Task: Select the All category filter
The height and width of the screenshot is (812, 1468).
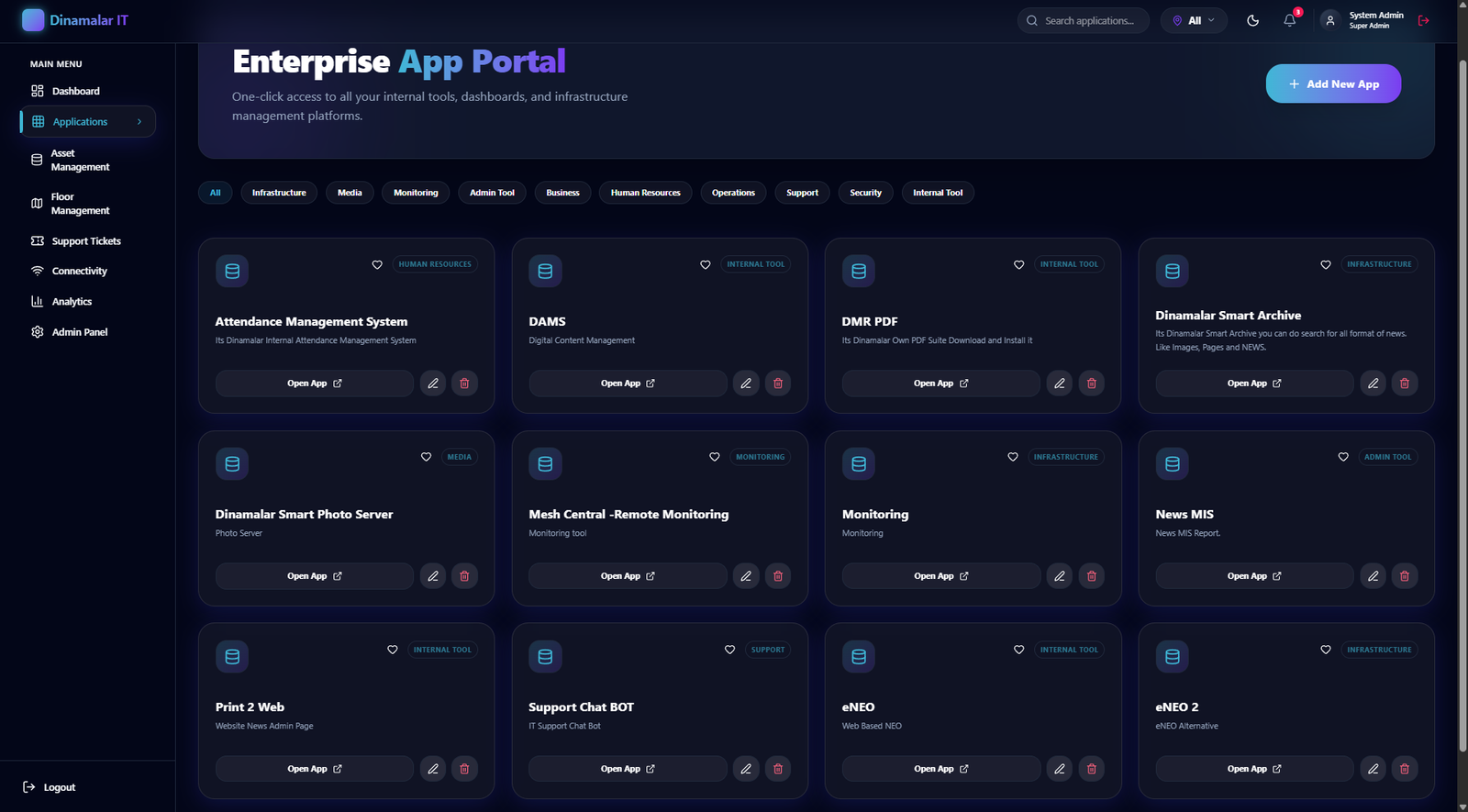Action: [216, 193]
